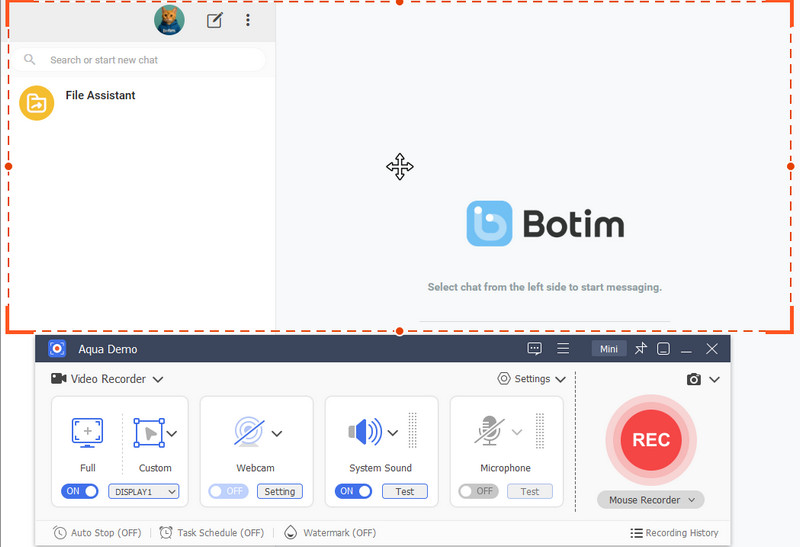Expand the Video Recorder mode dropdown
The image size is (800, 547).
pyautogui.click(x=158, y=379)
